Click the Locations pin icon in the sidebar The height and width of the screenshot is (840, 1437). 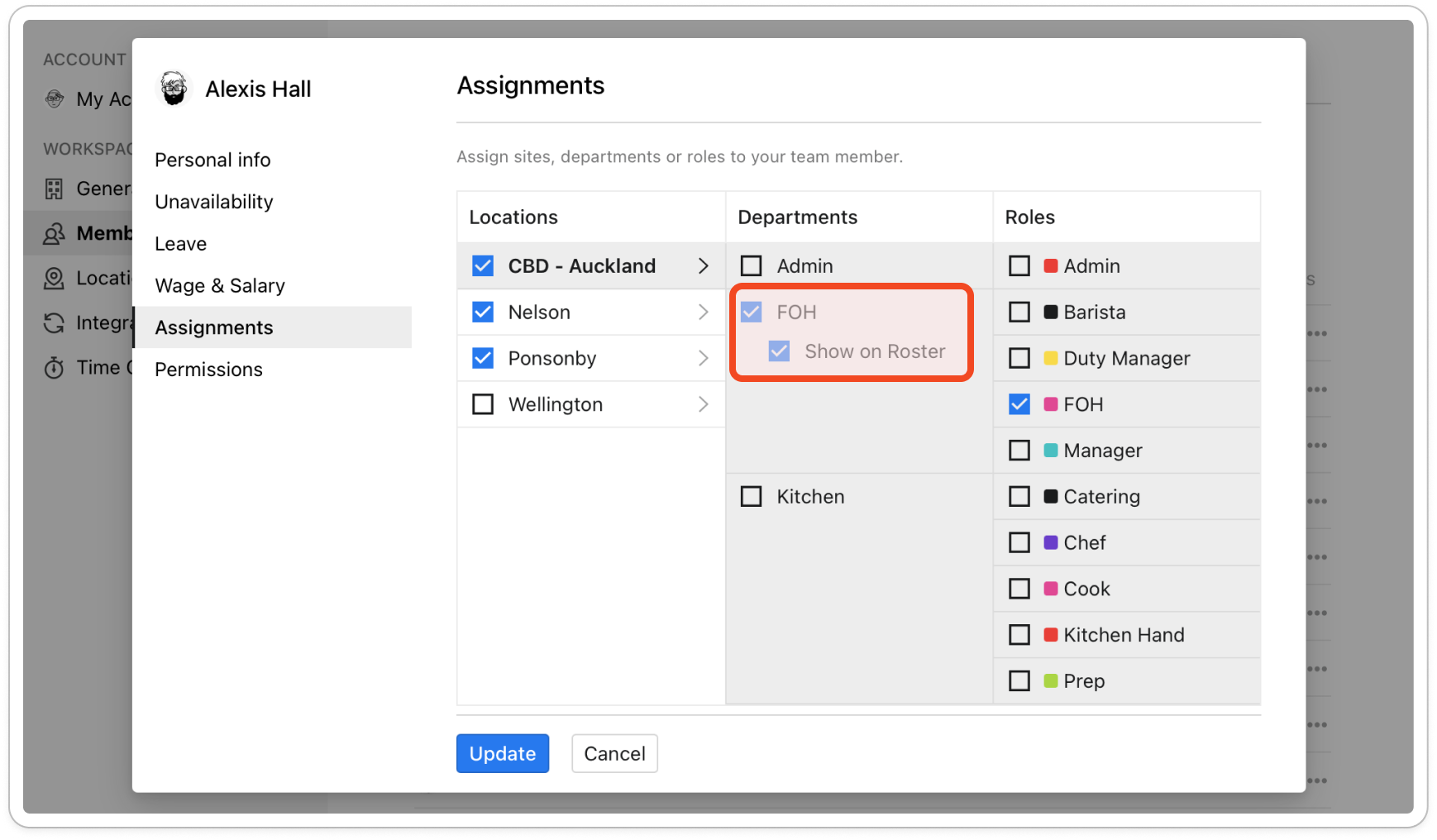[54, 279]
